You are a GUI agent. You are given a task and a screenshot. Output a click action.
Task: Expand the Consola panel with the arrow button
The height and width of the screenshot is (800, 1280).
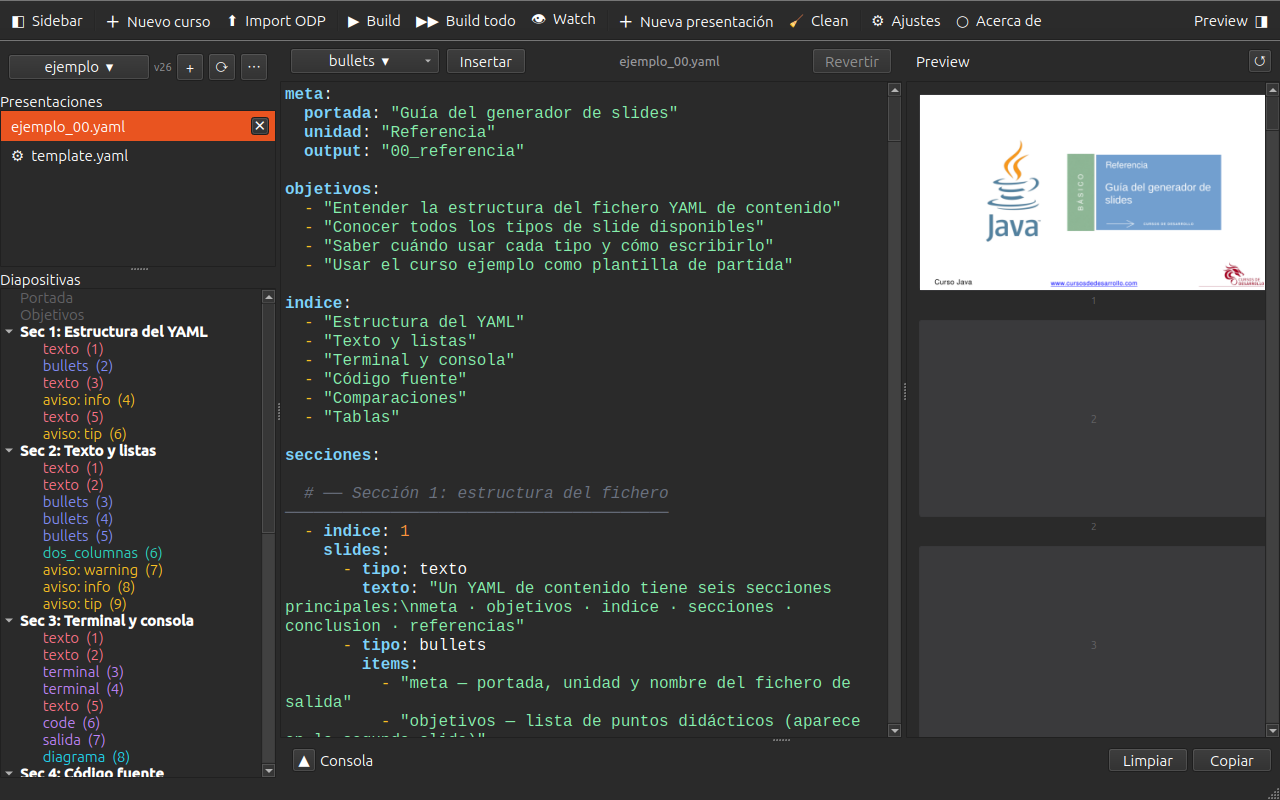tap(304, 761)
